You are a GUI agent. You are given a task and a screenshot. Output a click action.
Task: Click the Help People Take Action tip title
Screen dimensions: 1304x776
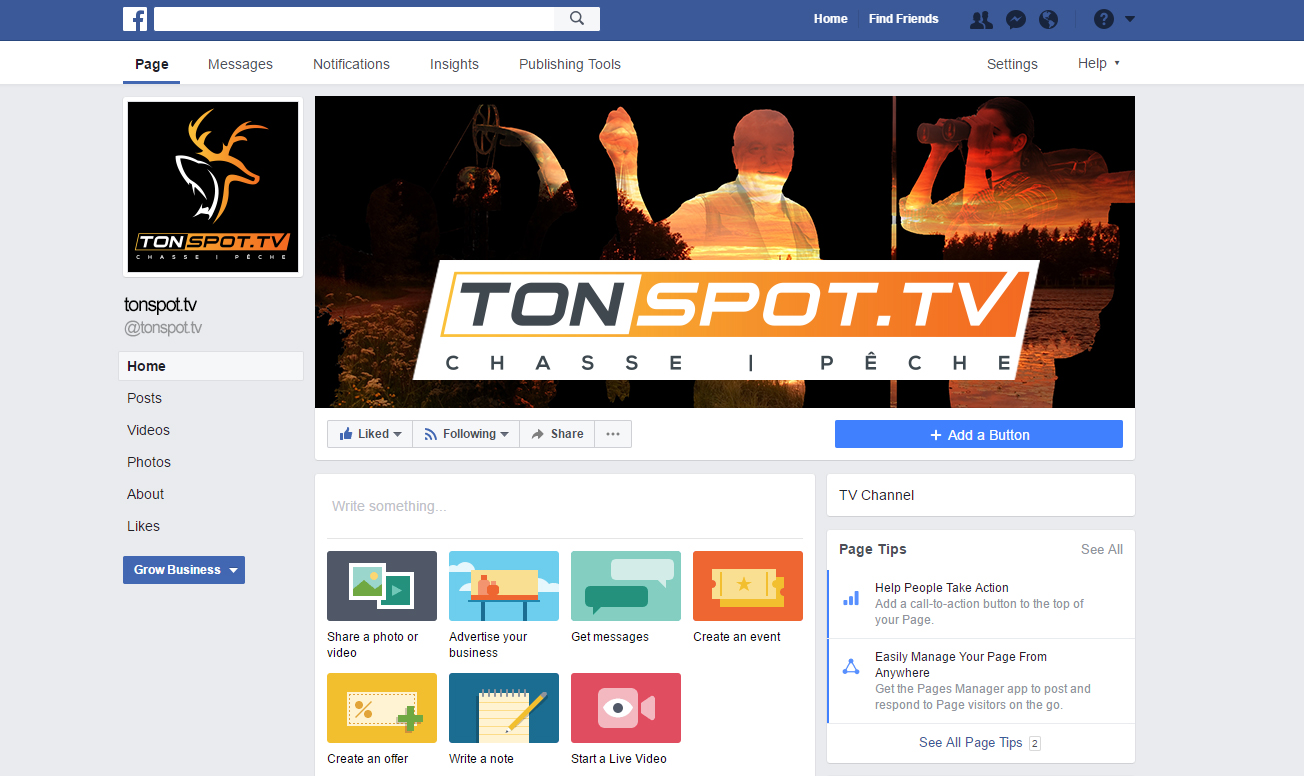[x=942, y=588]
